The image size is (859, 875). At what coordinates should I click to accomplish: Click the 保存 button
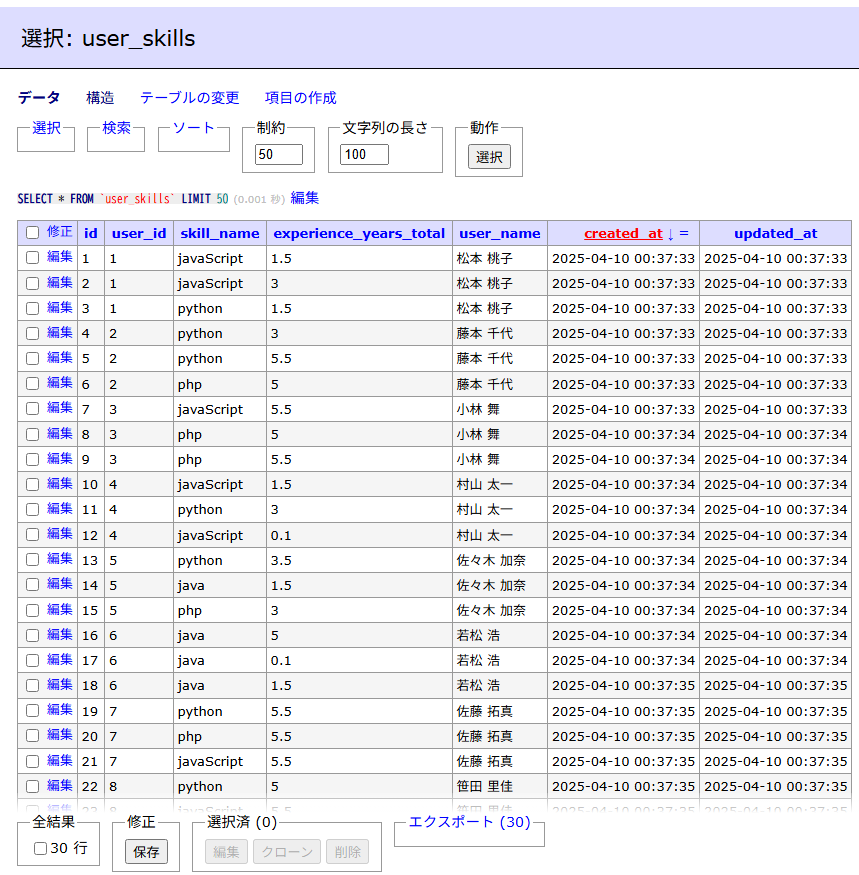pyautogui.click(x=146, y=852)
